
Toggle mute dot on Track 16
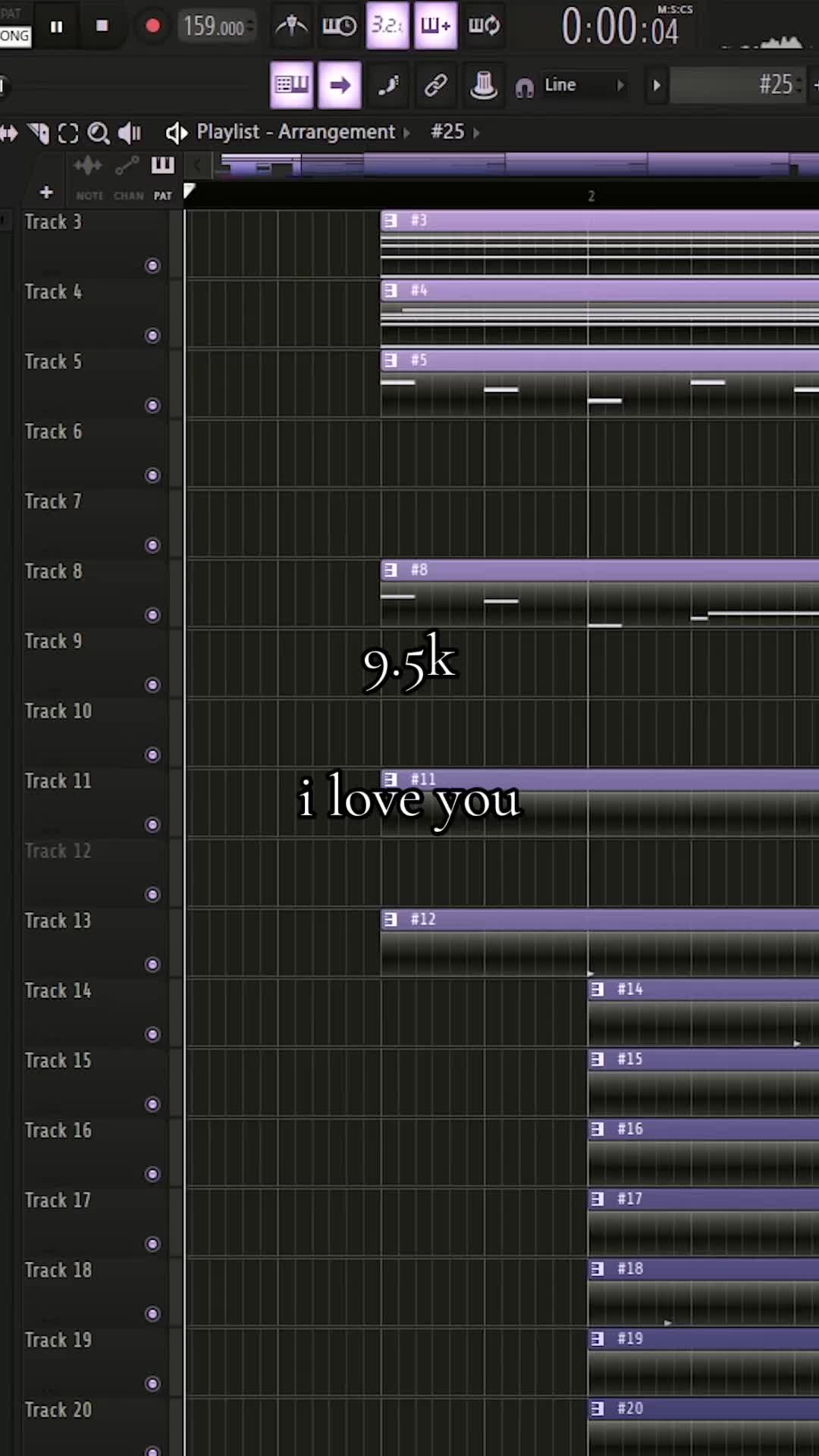[152, 1175]
